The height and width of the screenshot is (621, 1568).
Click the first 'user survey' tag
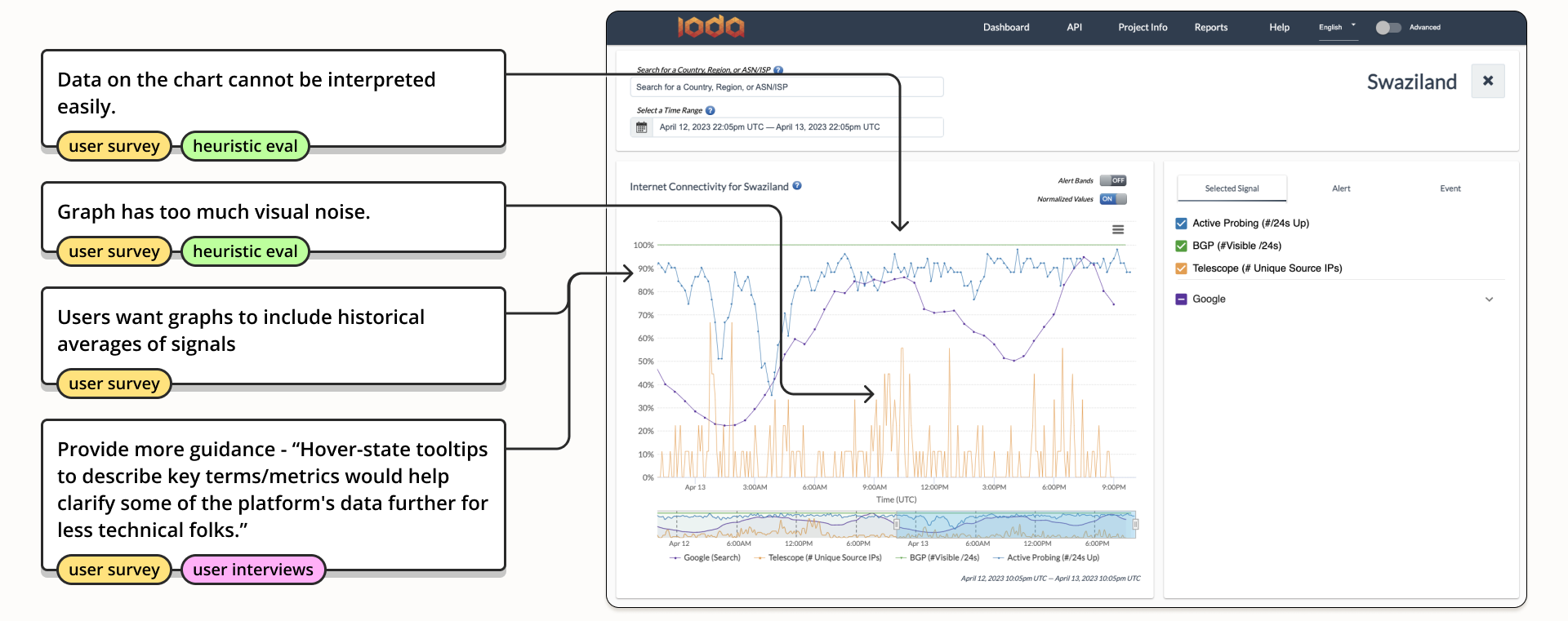point(114,146)
